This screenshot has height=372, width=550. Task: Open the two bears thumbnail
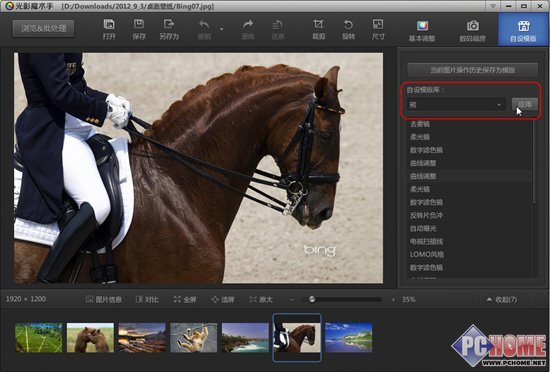[x=90, y=338]
